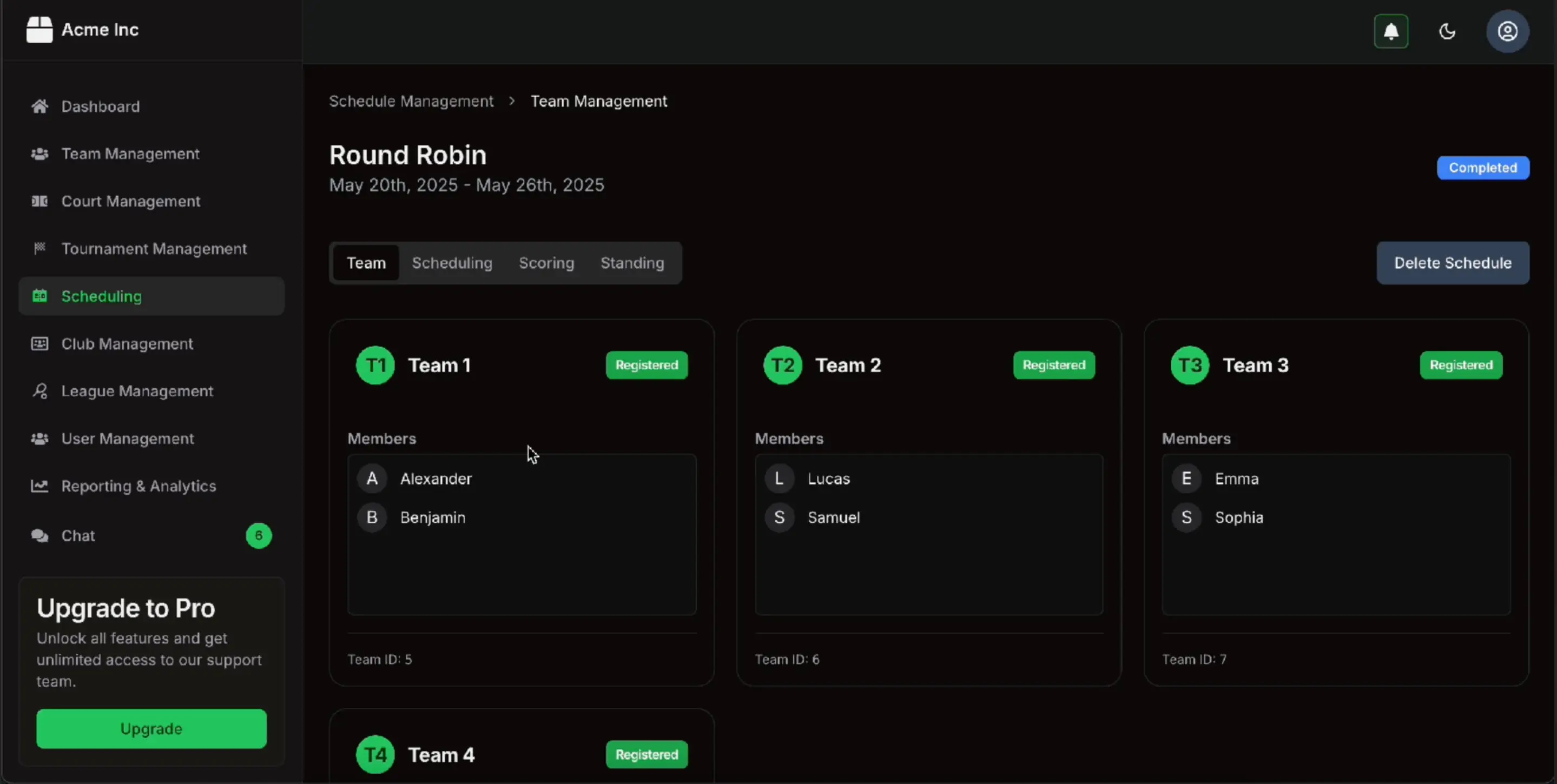Viewport: 1557px width, 784px height.
Task: Click the Schedule Management breadcrumb link
Action: click(411, 101)
